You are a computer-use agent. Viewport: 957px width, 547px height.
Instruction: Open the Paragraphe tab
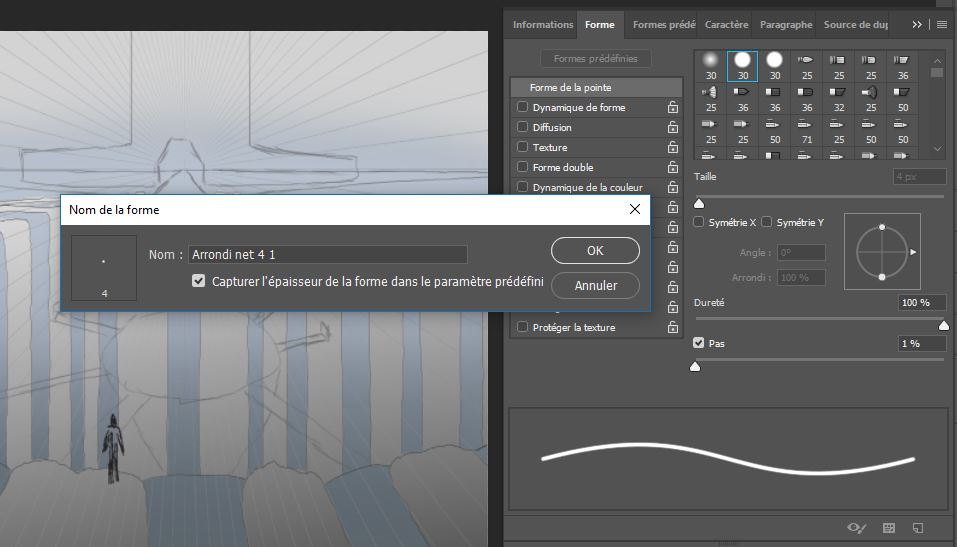tap(785, 24)
